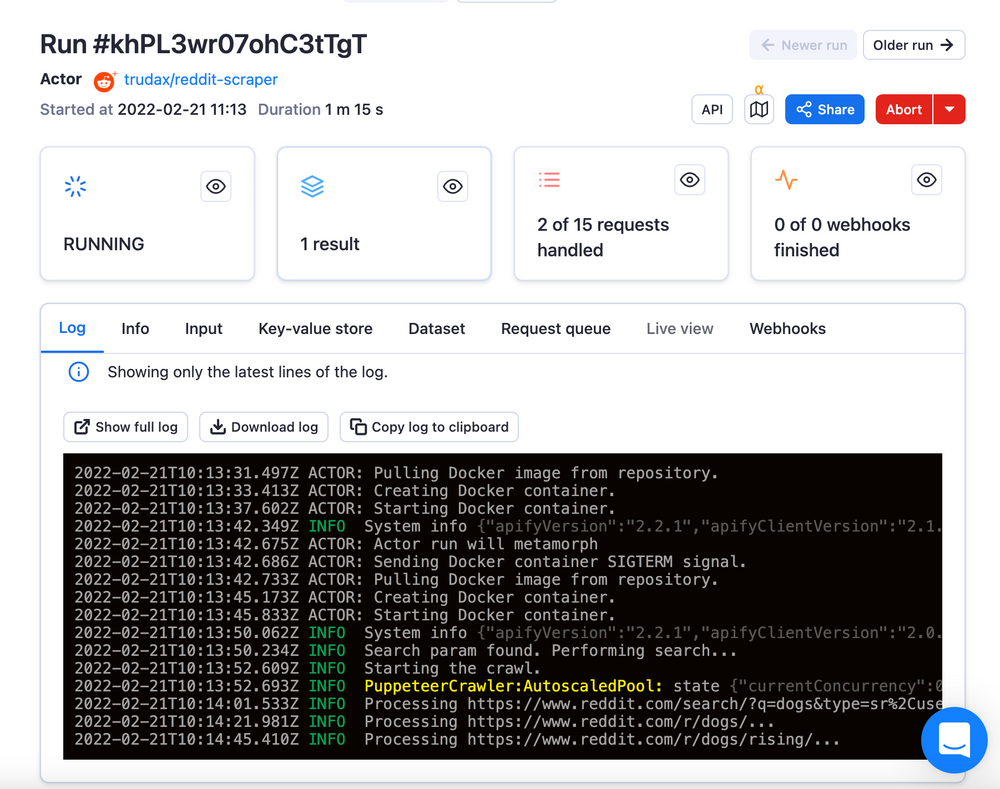This screenshot has width=1000, height=789.
Task: Toggle the eye preview on the 1 result card
Action: 452,186
